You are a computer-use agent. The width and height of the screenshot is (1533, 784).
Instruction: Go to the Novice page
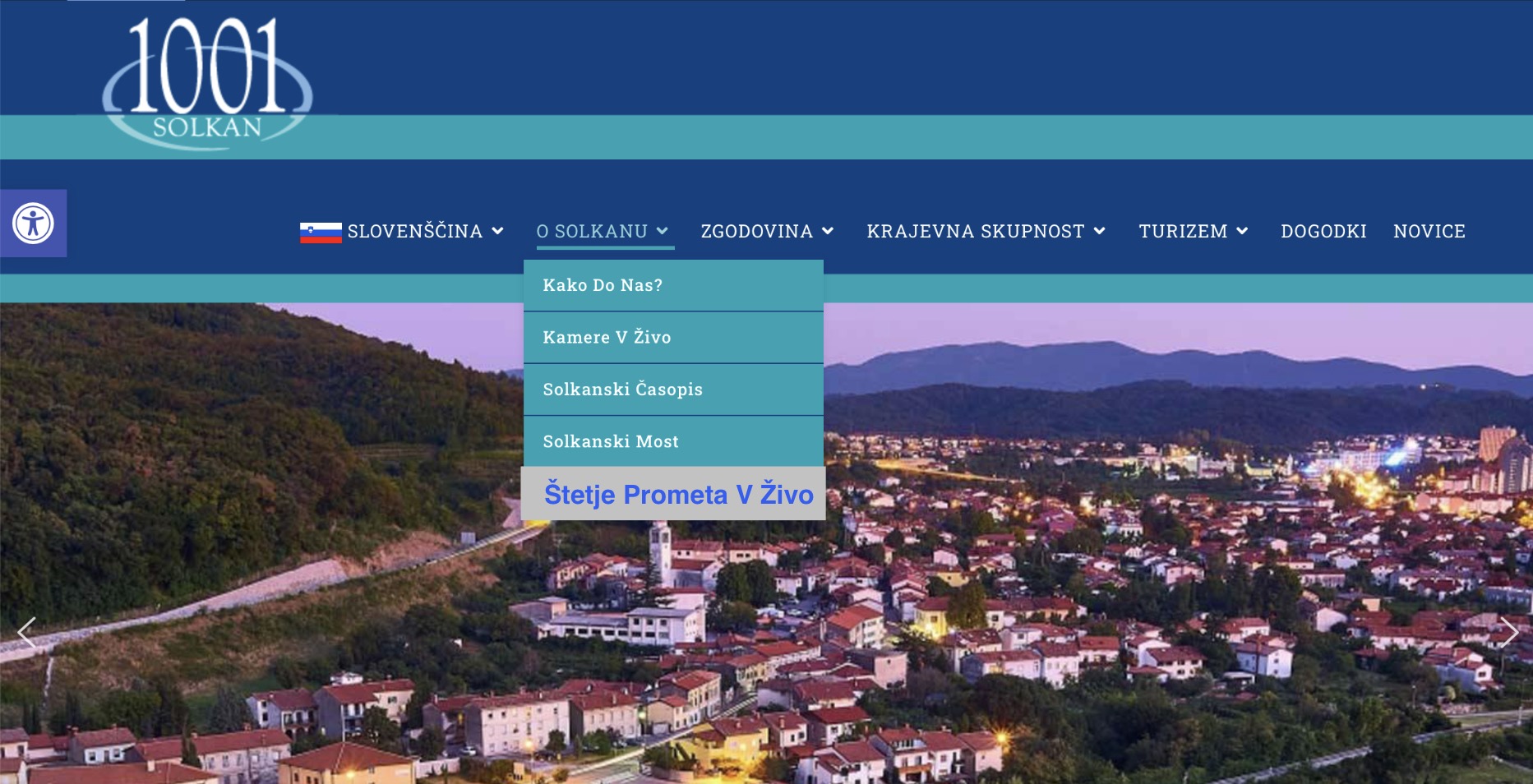tap(1429, 232)
